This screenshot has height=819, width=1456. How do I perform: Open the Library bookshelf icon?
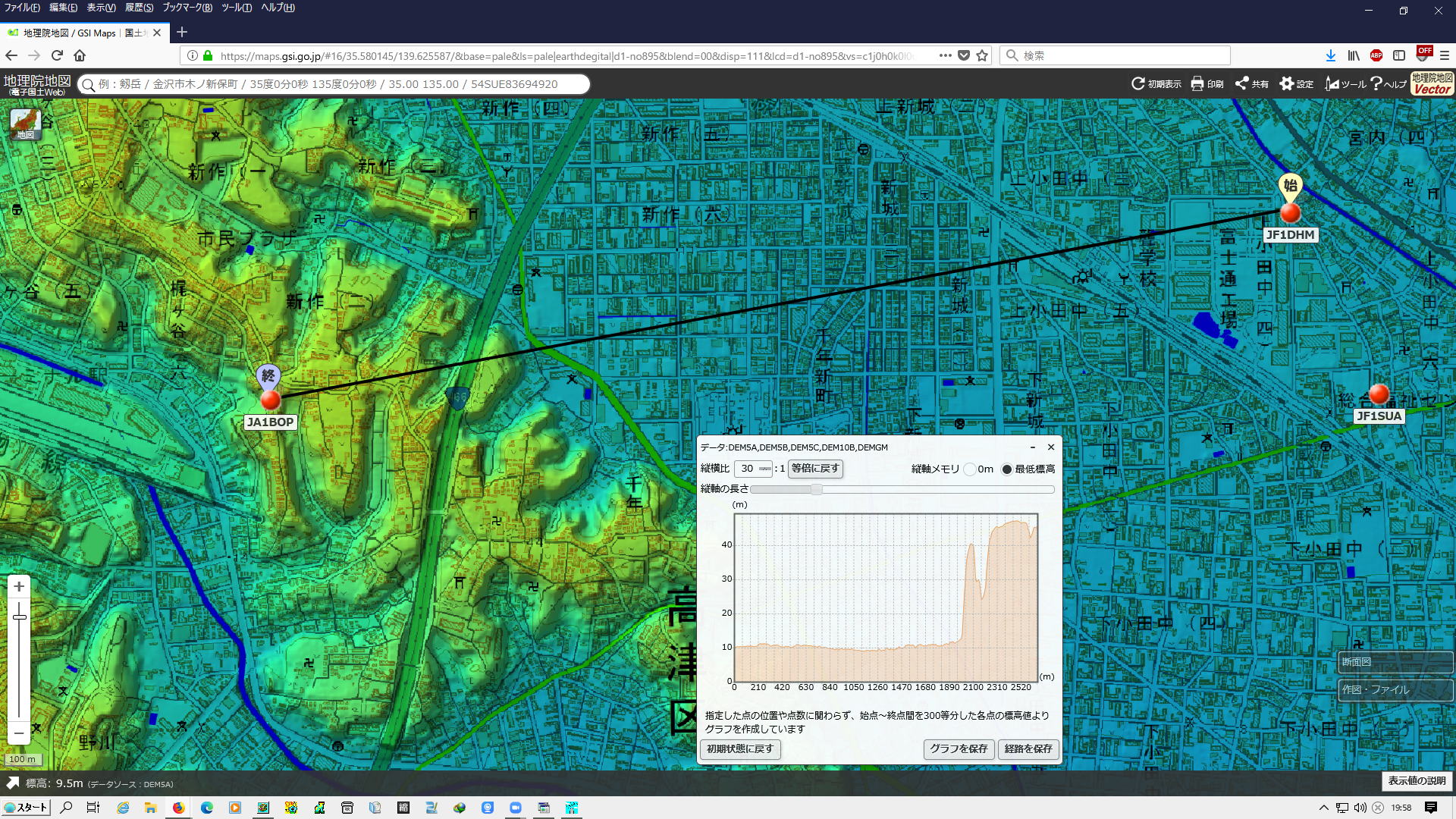tap(1354, 55)
